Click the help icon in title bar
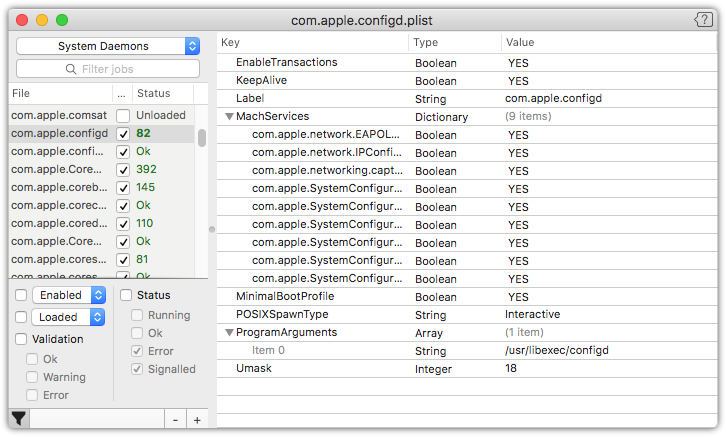The image size is (726, 437). point(703,20)
